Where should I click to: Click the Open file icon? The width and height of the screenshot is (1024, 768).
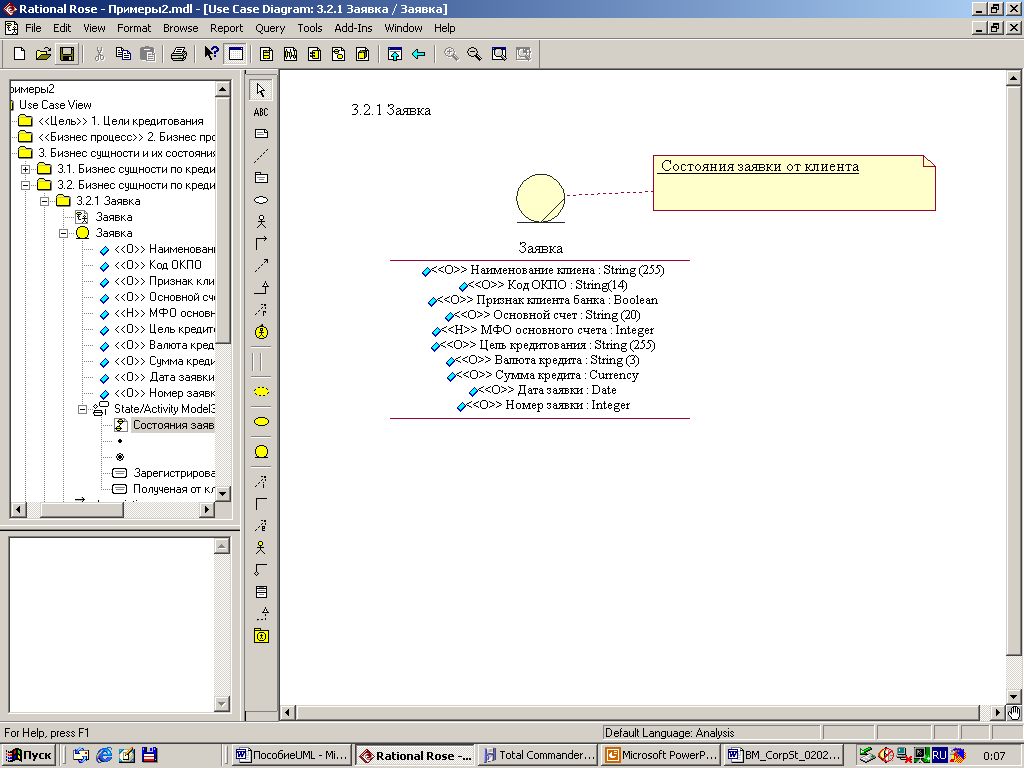pos(43,54)
